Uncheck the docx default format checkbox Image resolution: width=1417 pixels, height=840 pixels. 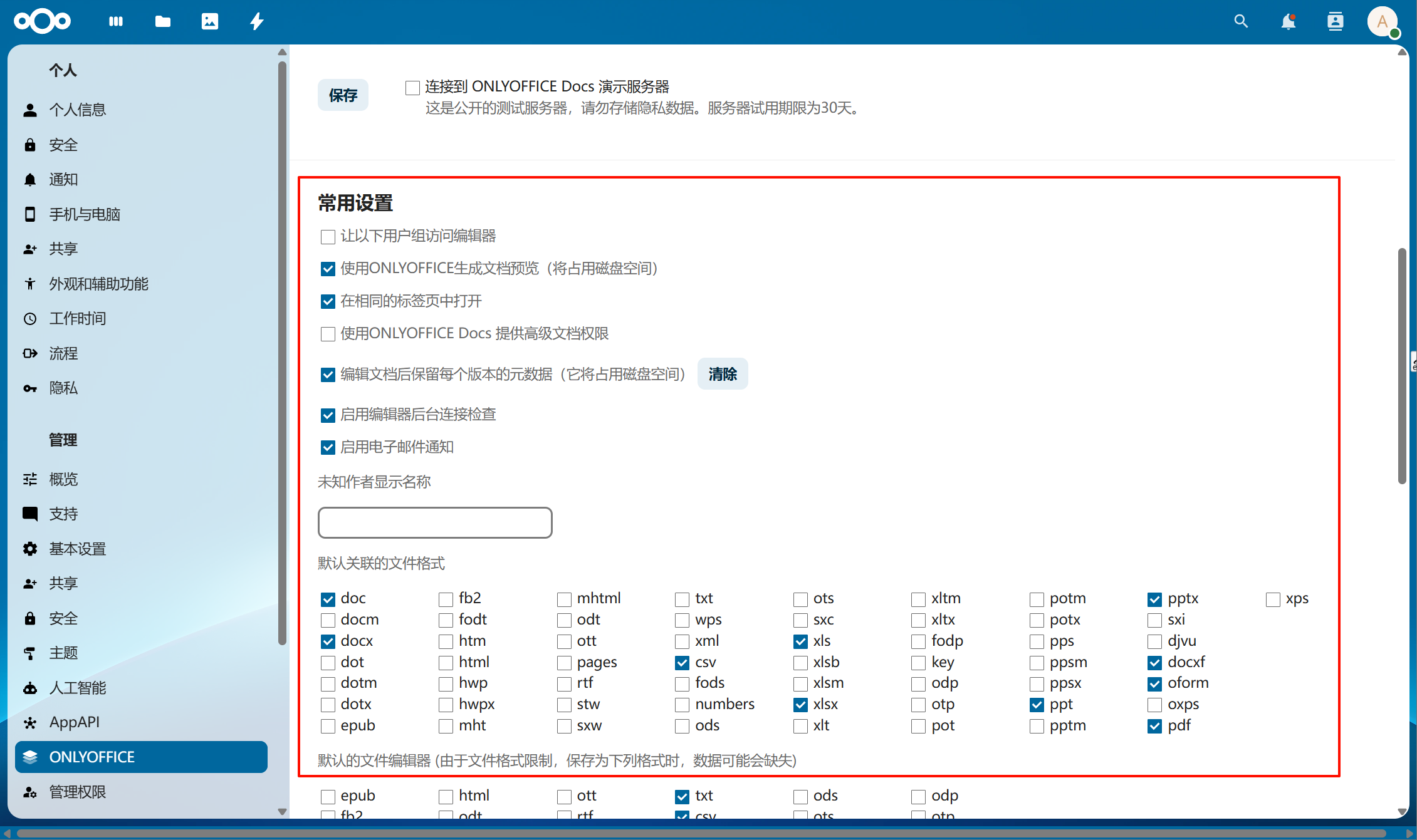[x=328, y=642]
